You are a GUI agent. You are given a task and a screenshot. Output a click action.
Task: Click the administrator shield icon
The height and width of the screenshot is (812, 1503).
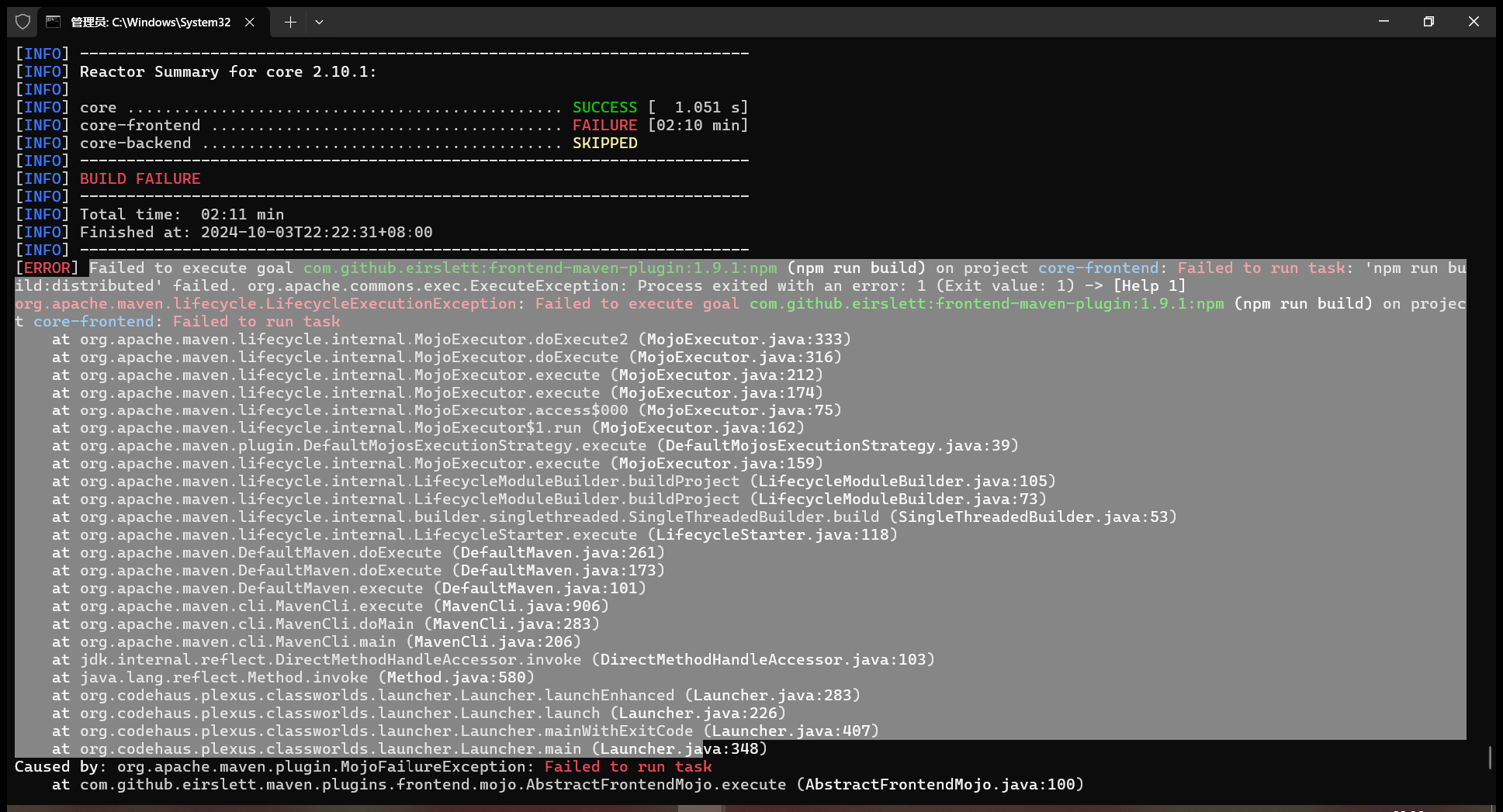[x=23, y=22]
